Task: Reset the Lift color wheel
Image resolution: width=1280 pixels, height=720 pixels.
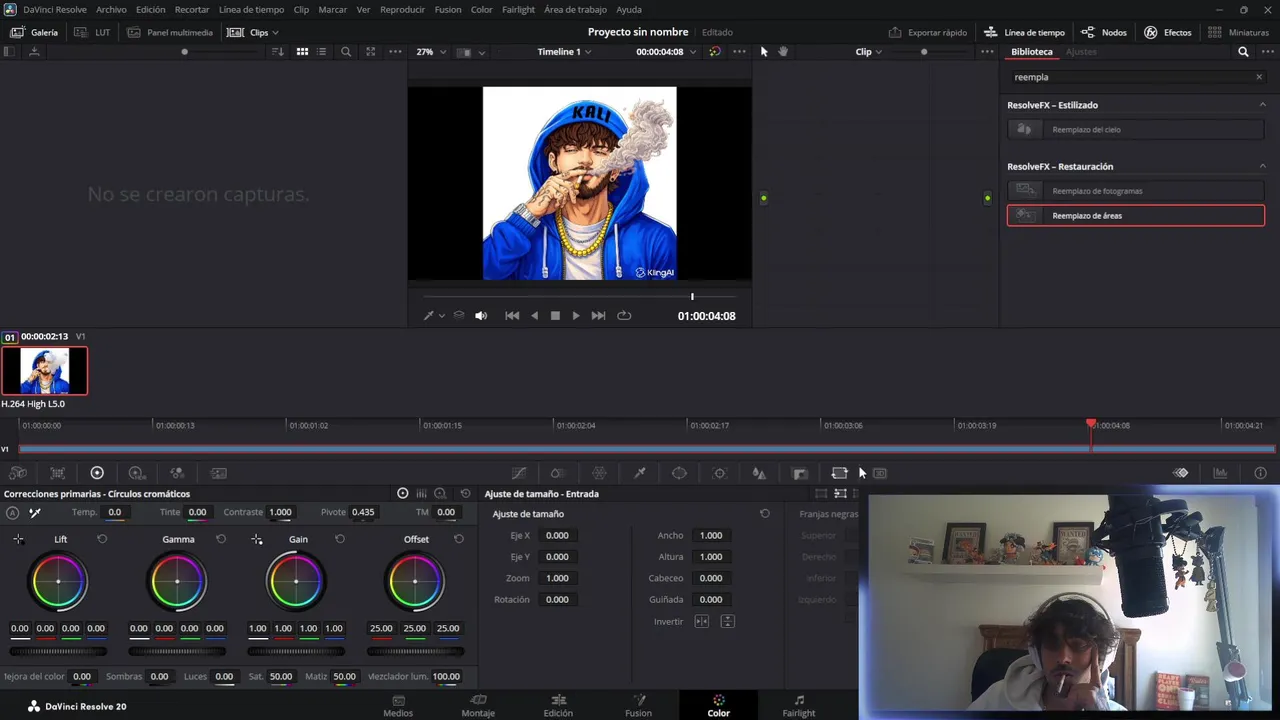Action: click(102, 539)
